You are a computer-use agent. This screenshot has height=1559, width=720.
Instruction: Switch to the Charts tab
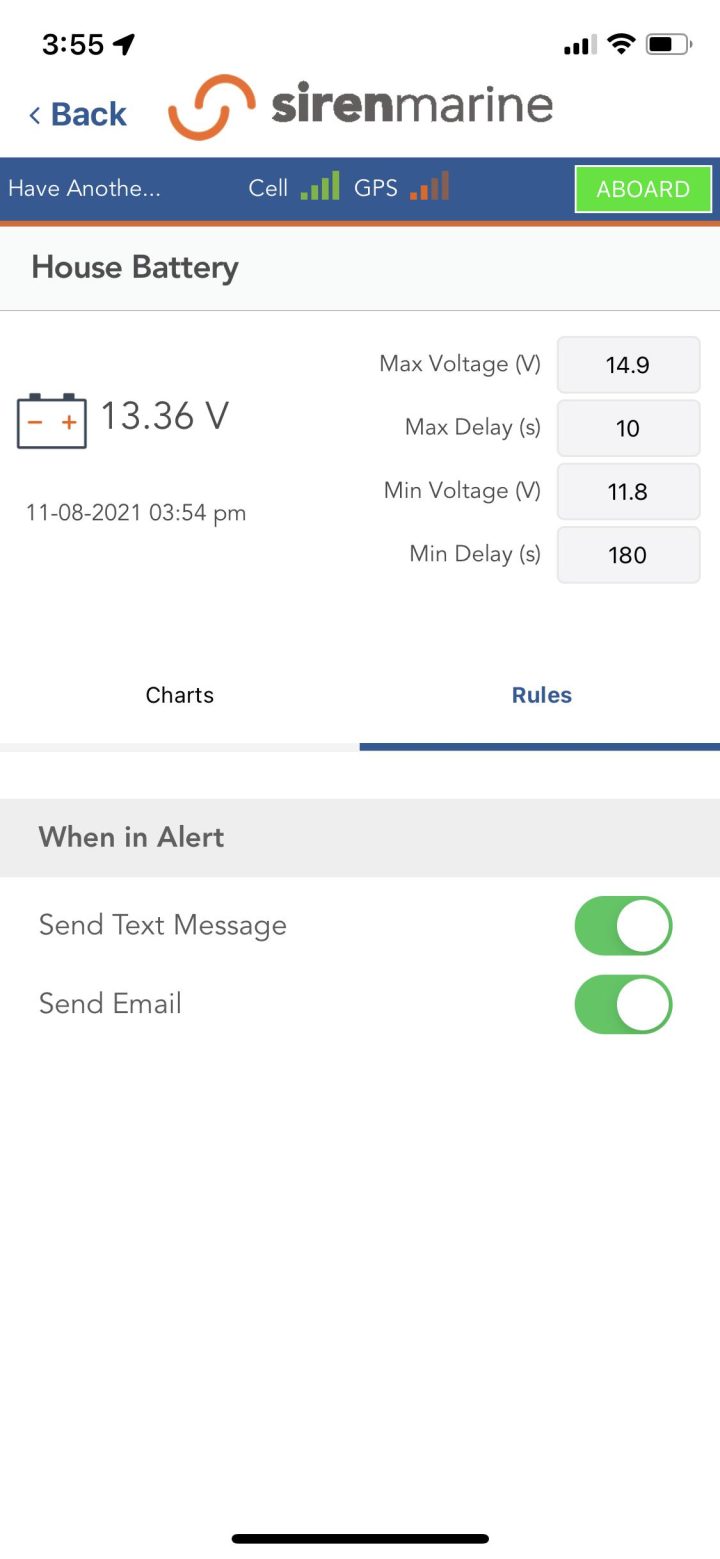tap(180, 696)
